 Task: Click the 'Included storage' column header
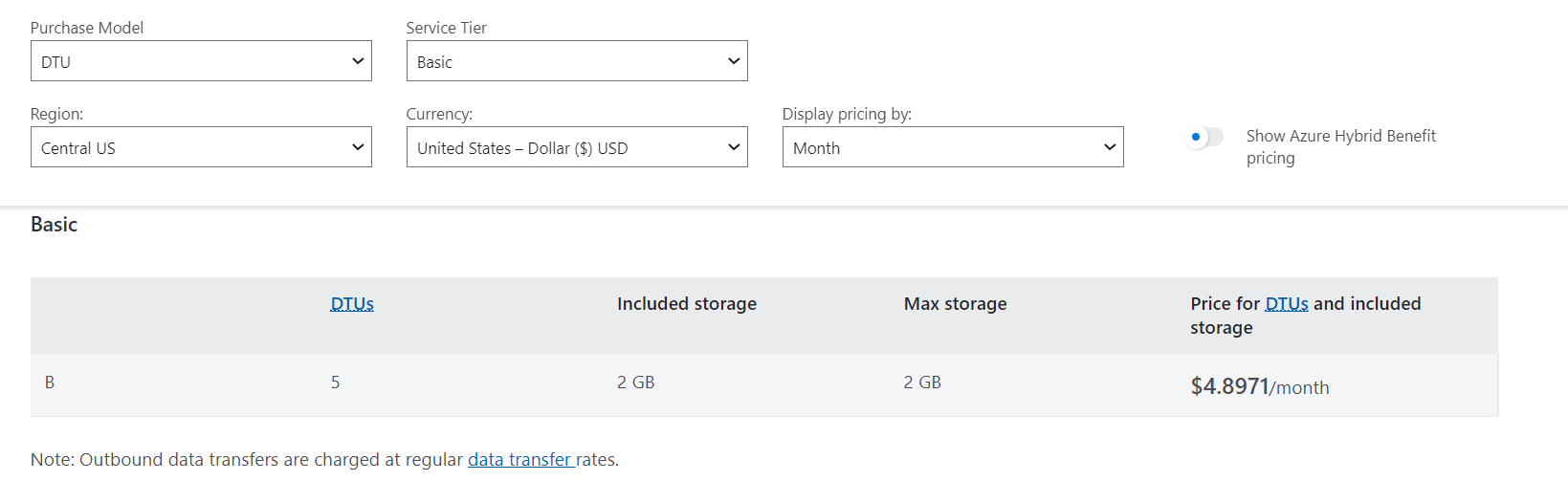point(687,304)
